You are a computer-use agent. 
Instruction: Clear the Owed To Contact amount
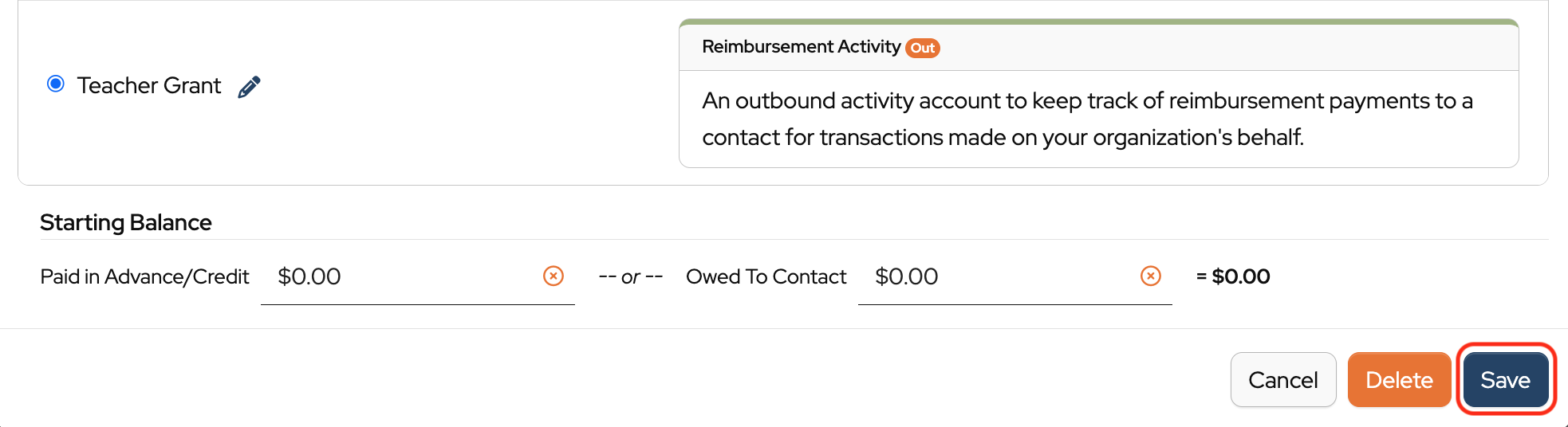(x=1151, y=276)
